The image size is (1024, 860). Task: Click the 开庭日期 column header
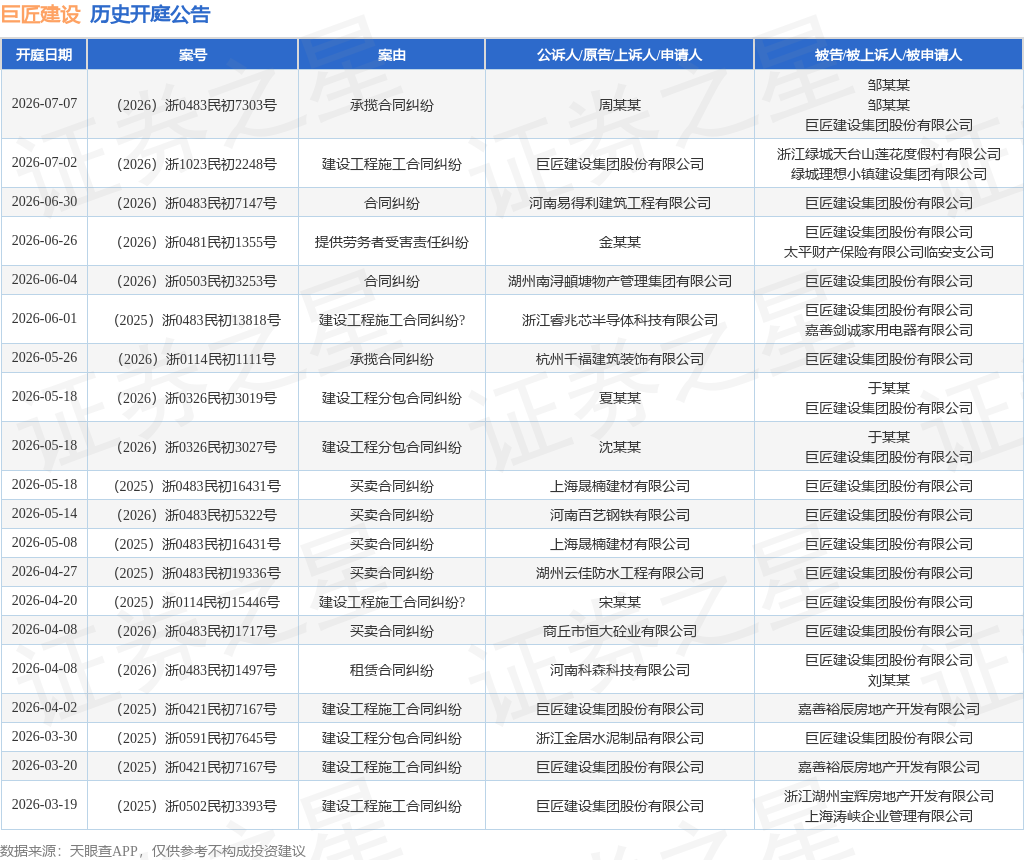pyautogui.click(x=44, y=55)
